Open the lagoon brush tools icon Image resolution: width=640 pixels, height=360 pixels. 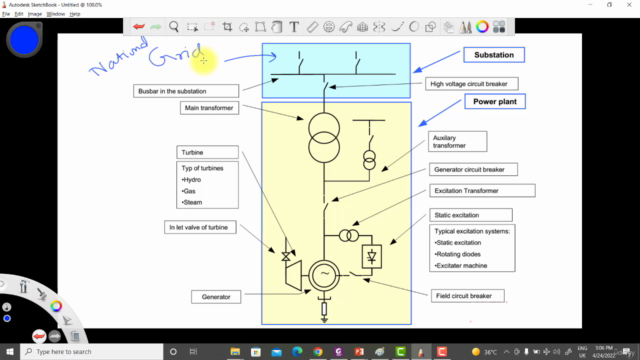coord(24,287)
